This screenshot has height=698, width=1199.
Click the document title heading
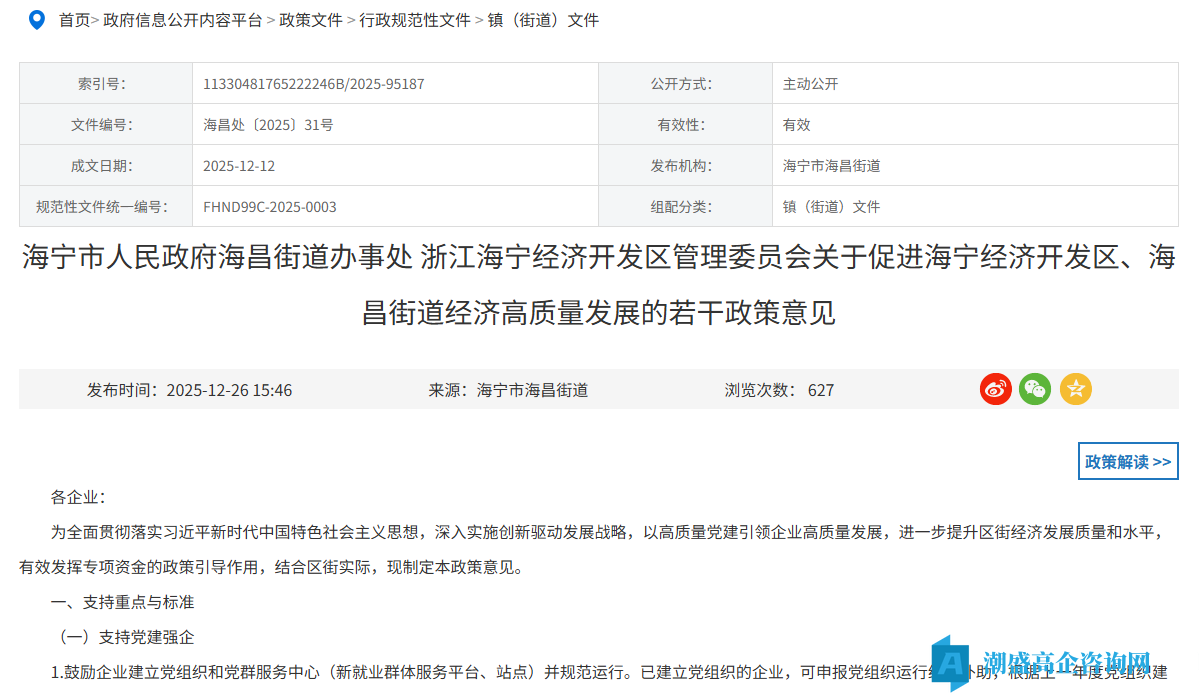pyautogui.click(x=599, y=283)
